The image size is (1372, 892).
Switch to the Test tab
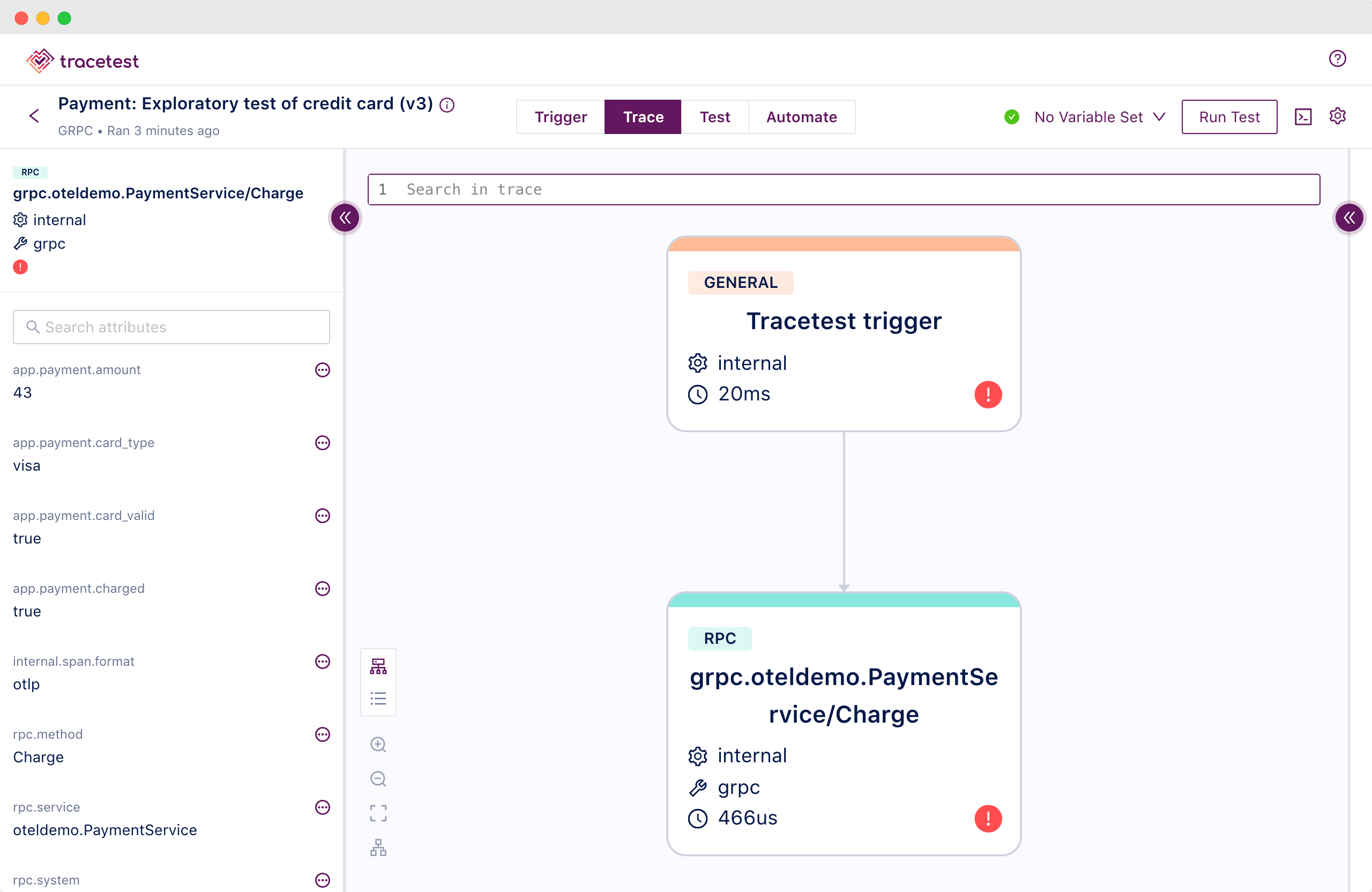click(714, 117)
